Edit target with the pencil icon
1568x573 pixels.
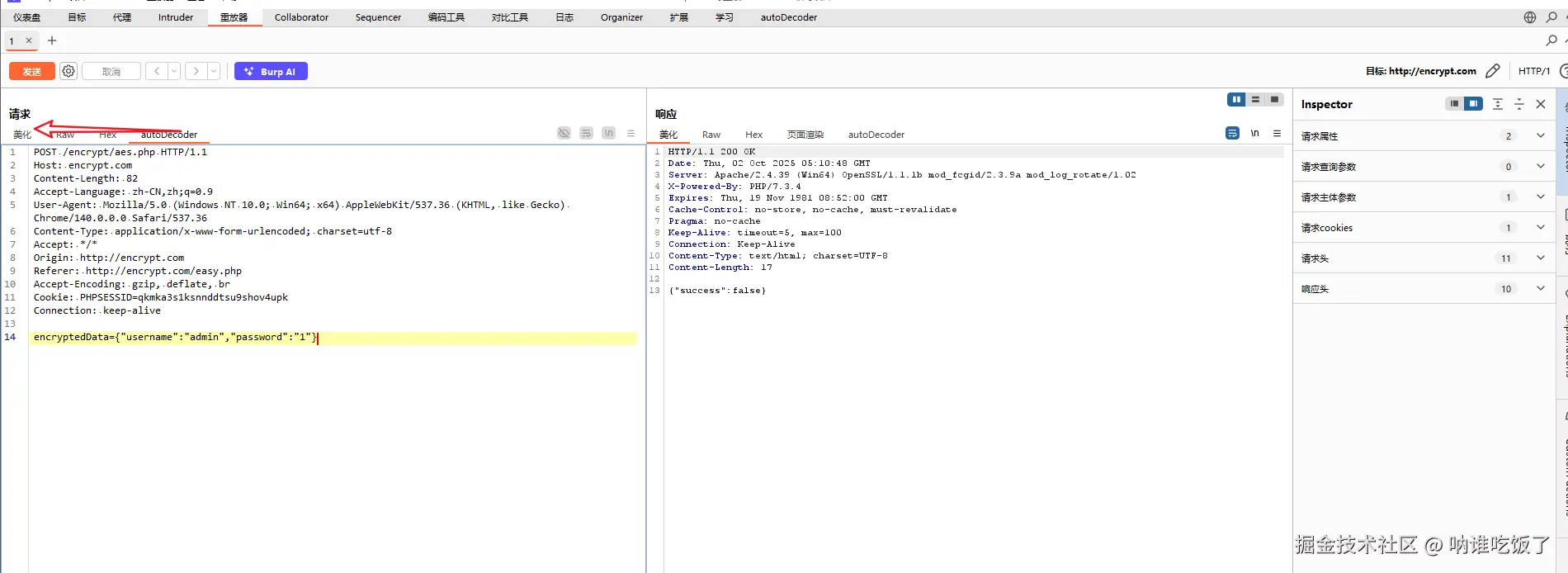tap(1492, 71)
